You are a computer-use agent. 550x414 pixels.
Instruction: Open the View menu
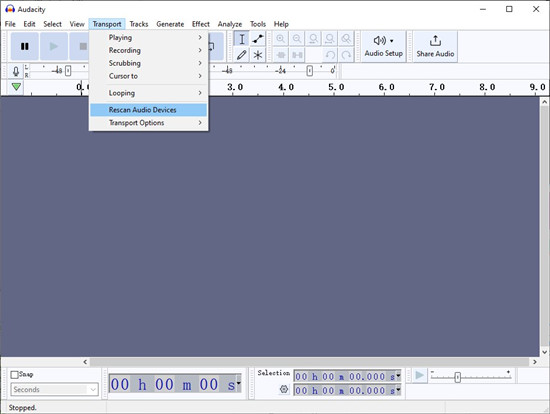pyautogui.click(x=77, y=24)
